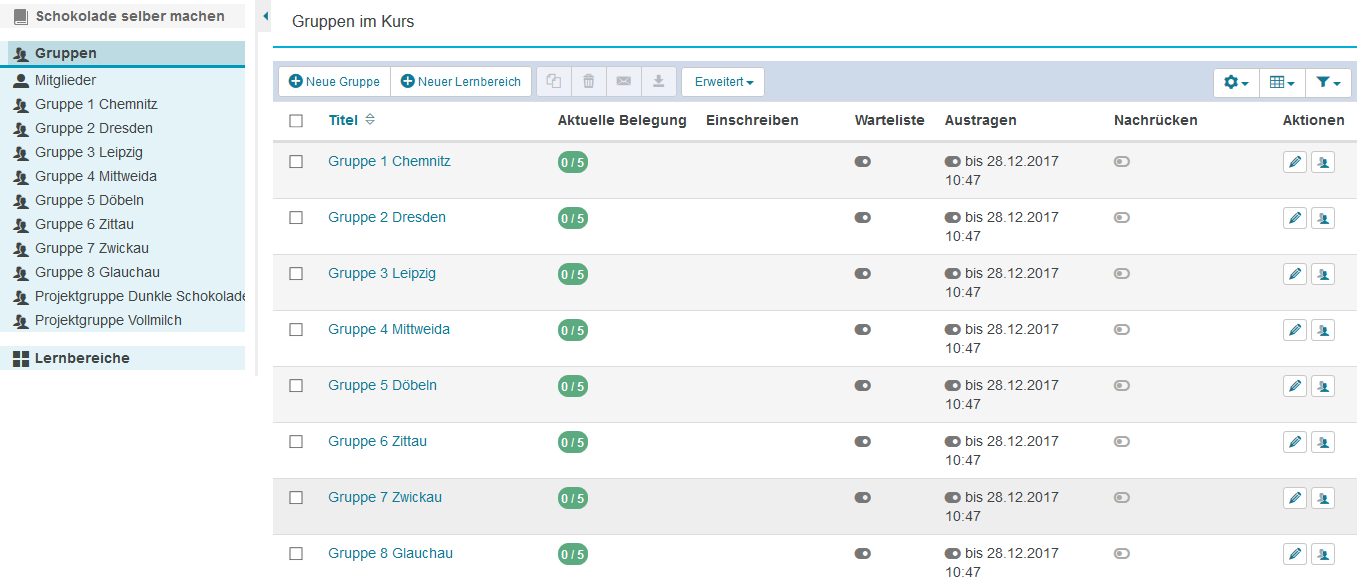Image resolution: width=1368 pixels, height=588 pixels.
Task: Click the Neue Gruppe button
Action: [x=334, y=82]
